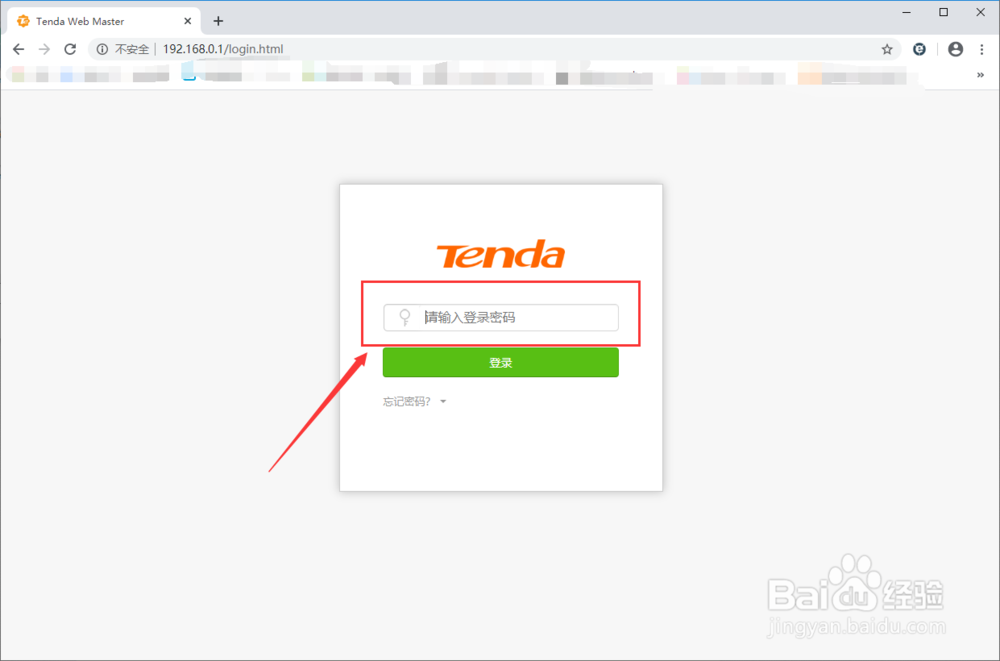1000x661 pixels.
Task: Bookmark this page with the star icon
Action: tap(887, 49)
